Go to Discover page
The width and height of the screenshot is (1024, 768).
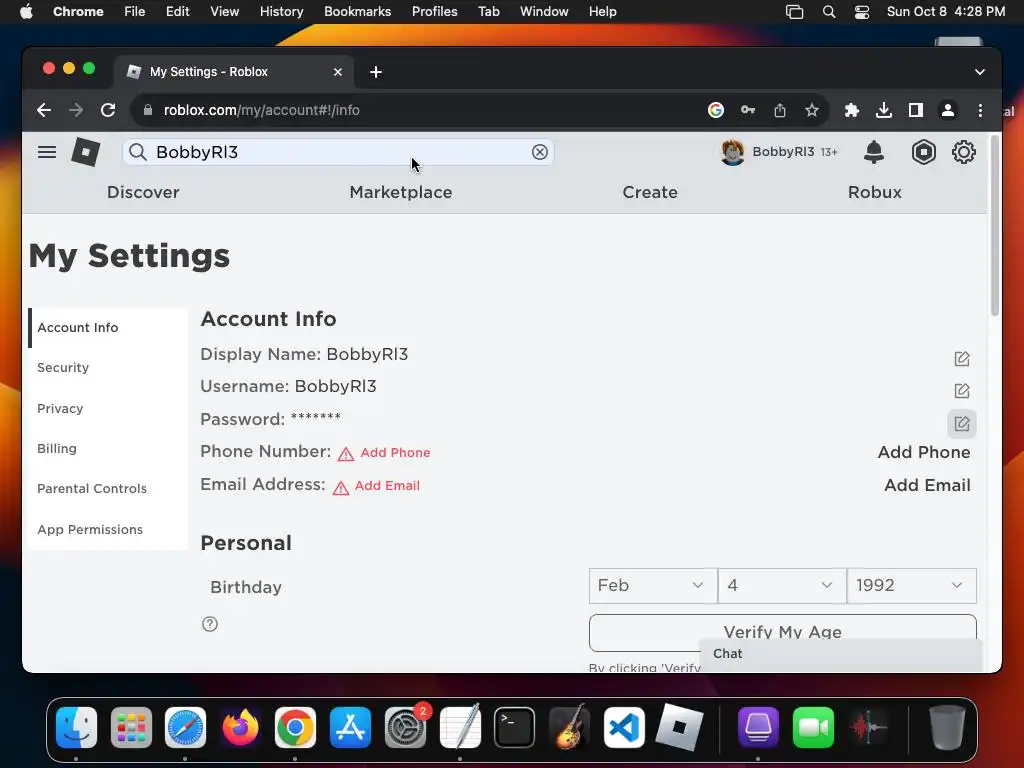click(x=143, y=193)
